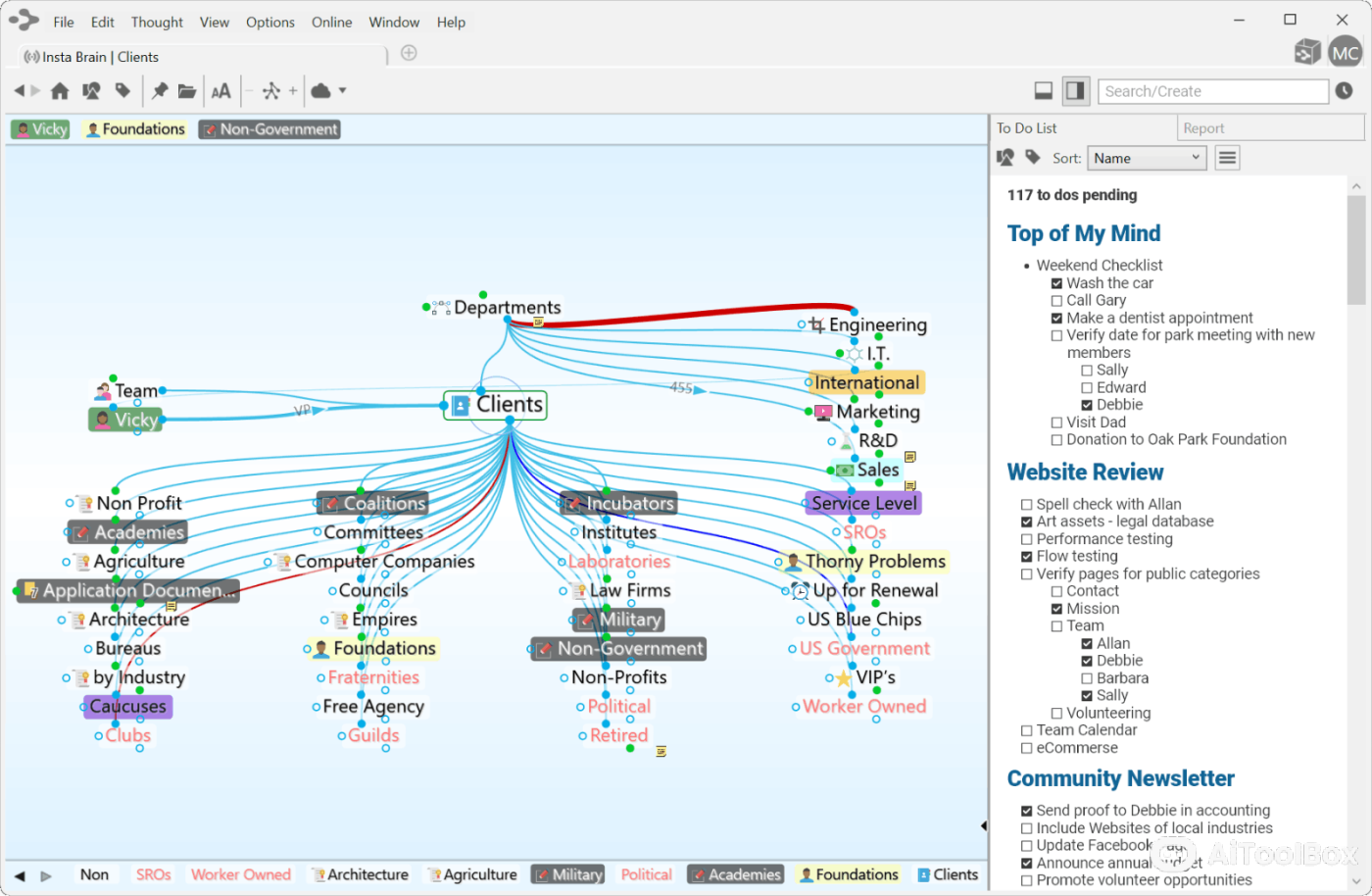Image resolution: width=1372 pixels, height=896 pixels.
Task: Open the to-do list hamburger options menu
Action: click(1227, 158)
